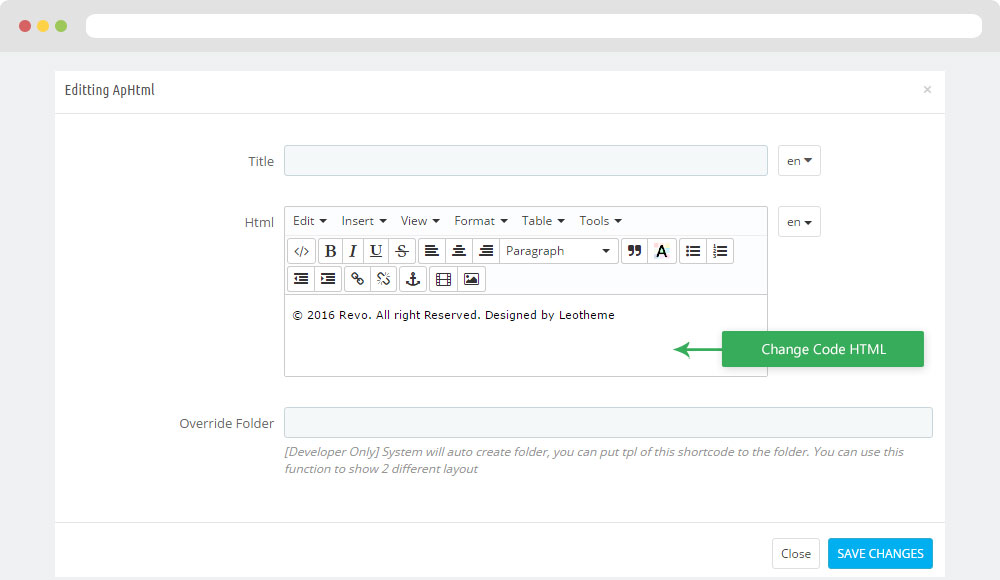1000x580 pixels.
Task: Click SAVE CHANGES button
Action: [x=880, y=553]
